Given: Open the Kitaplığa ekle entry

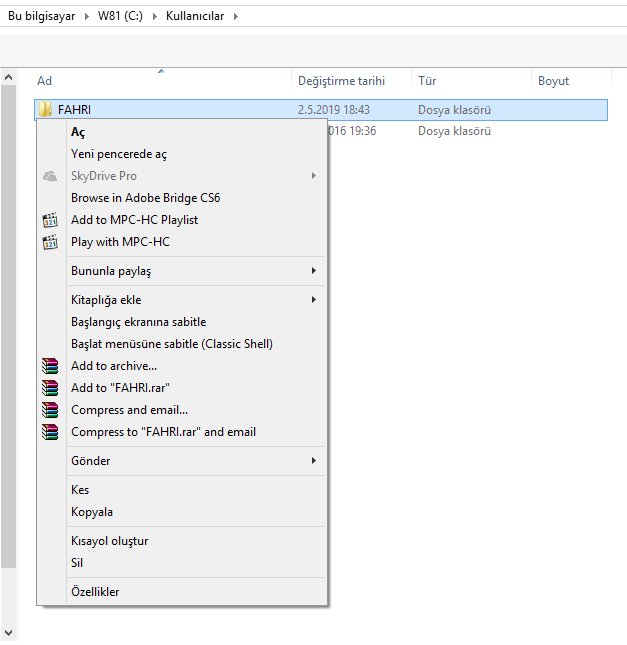Looking at the screenshot, I should [x=182, y=300].
